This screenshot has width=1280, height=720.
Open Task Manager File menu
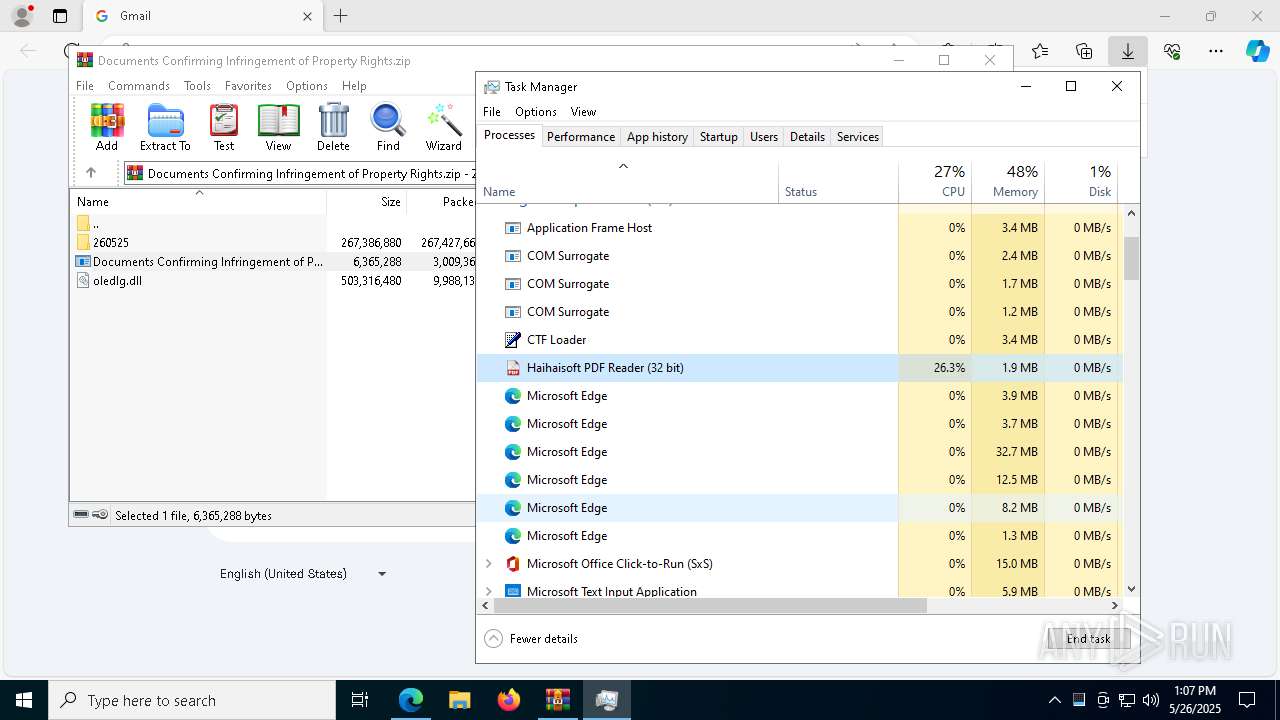[x=492, y=112]
